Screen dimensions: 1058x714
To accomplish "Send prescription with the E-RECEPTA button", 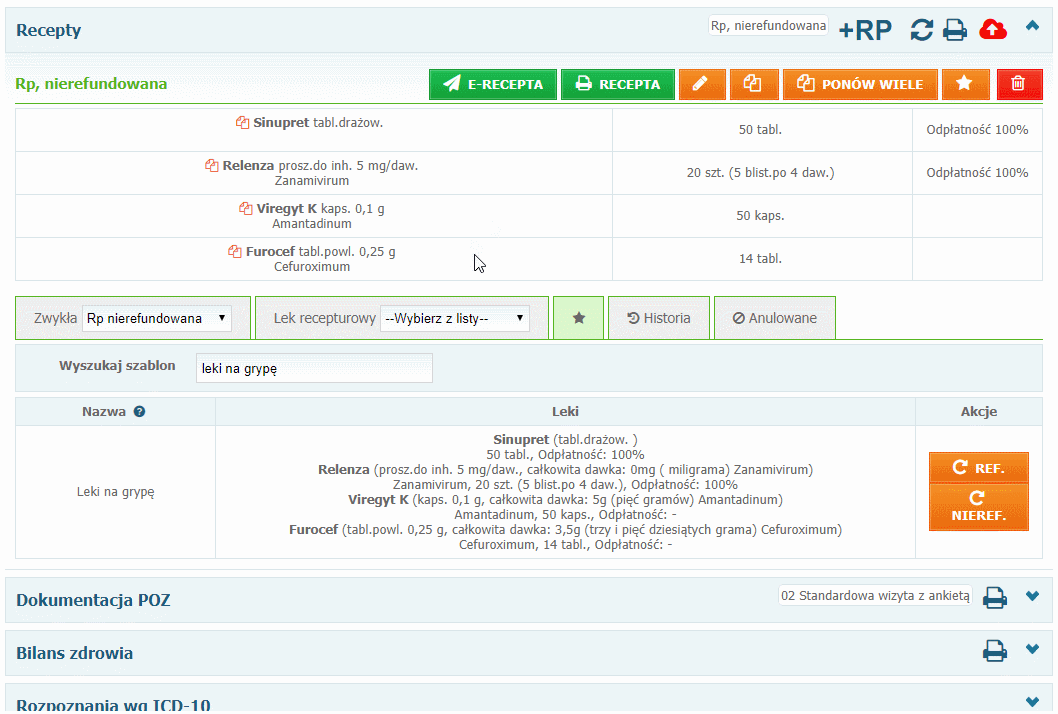I will click(493, 84).
